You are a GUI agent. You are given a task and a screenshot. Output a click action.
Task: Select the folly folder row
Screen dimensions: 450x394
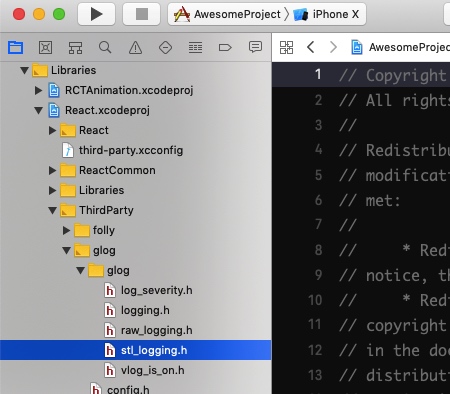click(x=135, y=230)
